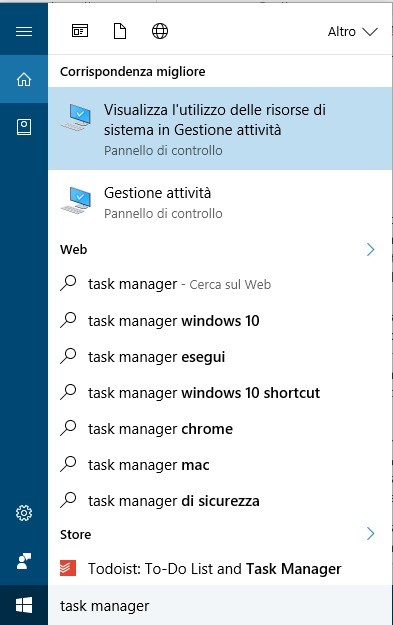Click the Windows Start button
This screenshot has width=393, height=625.
click(x=24, y=605)
